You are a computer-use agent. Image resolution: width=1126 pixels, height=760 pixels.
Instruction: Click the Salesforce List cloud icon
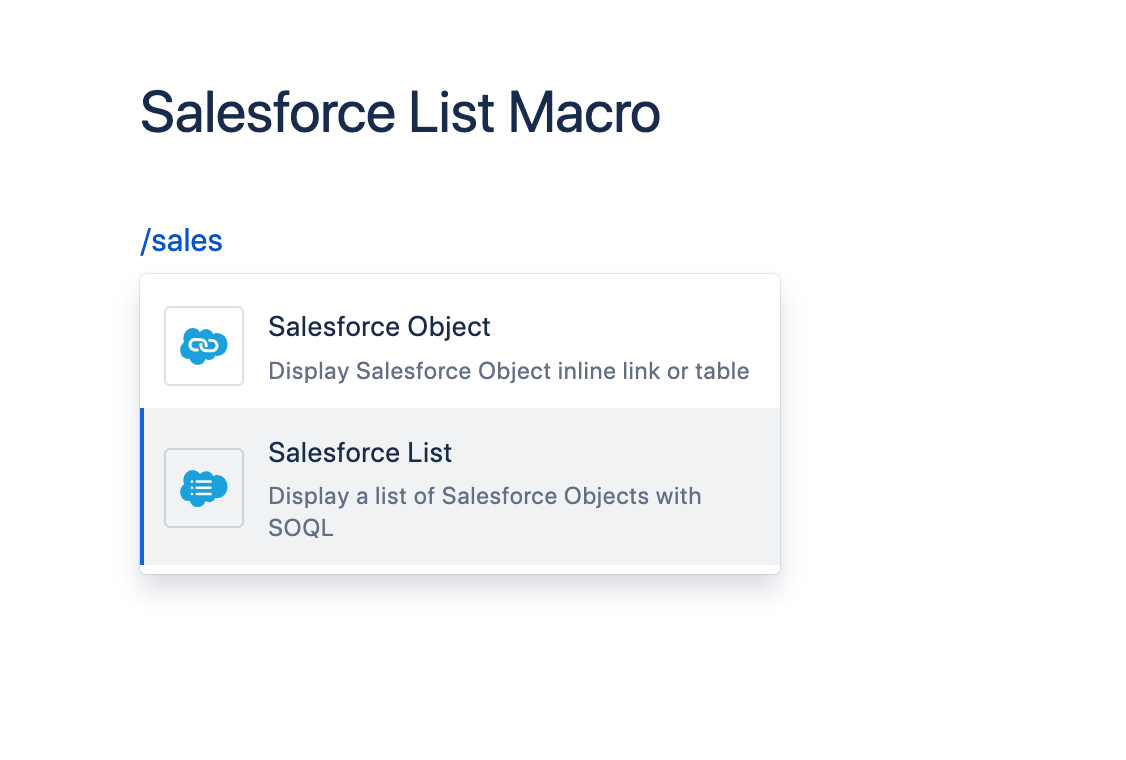tap(204, 488)
